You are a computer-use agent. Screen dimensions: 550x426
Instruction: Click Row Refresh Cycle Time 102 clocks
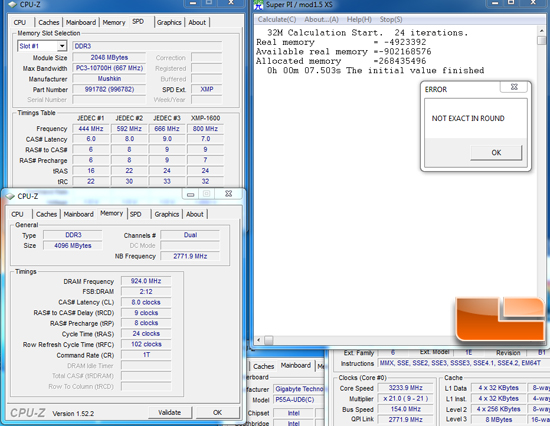146,344
